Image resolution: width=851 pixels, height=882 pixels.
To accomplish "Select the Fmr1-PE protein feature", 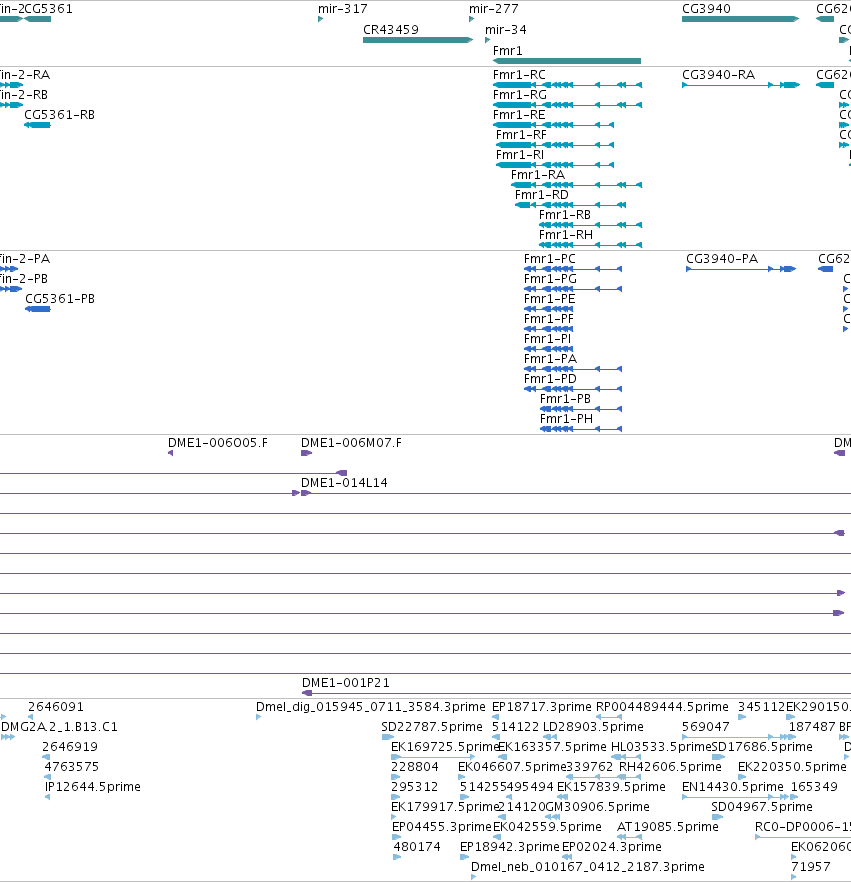I will [548, 309].
